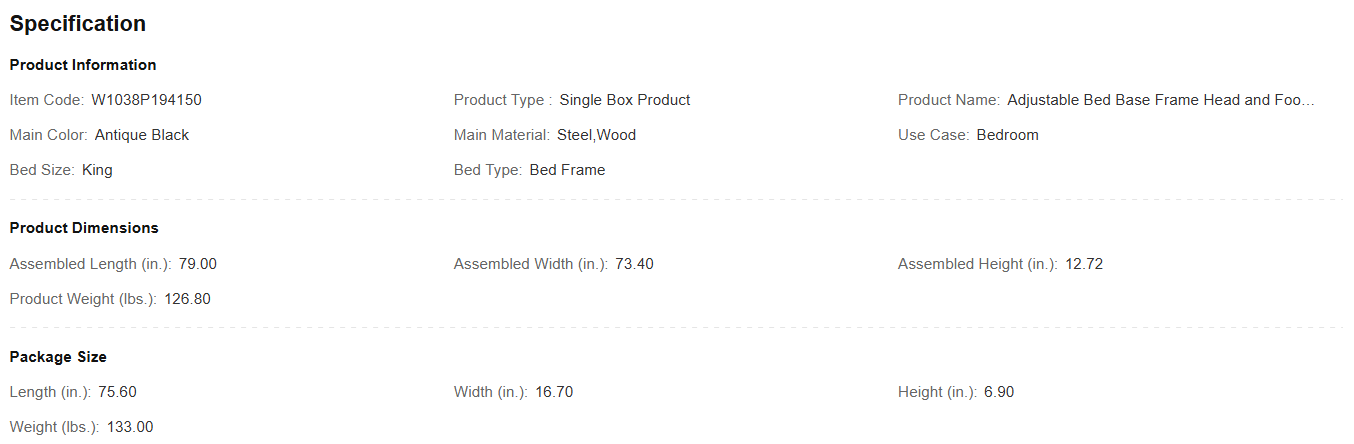Image resolution: width=1354 pixels, height=444 pixels.
Task: Click the Bed Frame bed type value
Action: [x=567, y=170]
